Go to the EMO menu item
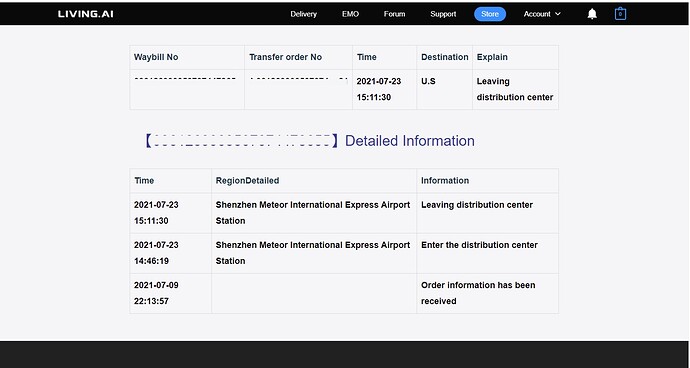The width and height of the screenshot is (690, 368). coord(350,14)
